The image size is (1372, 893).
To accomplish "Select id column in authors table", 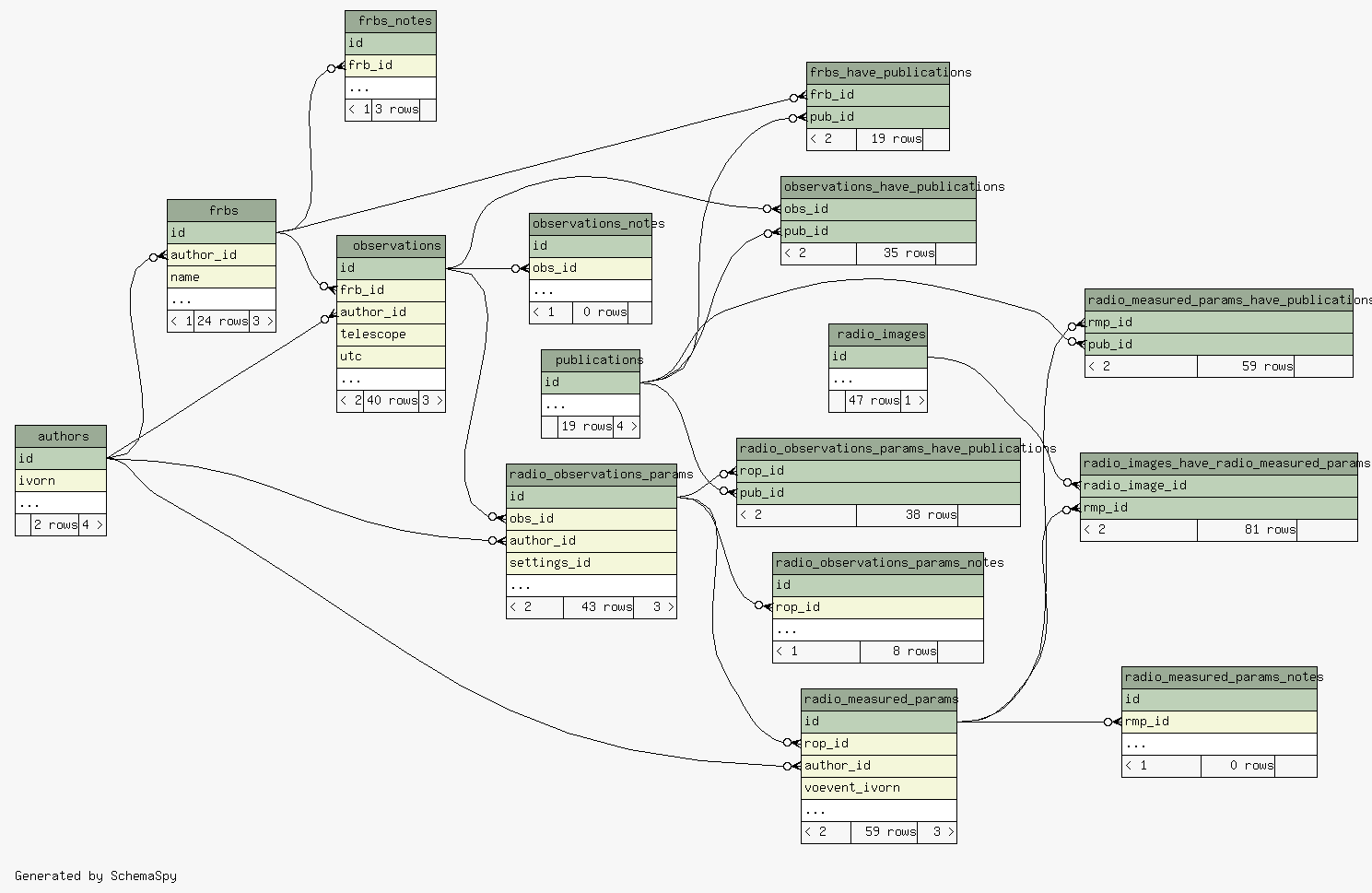I will (61, 459).
